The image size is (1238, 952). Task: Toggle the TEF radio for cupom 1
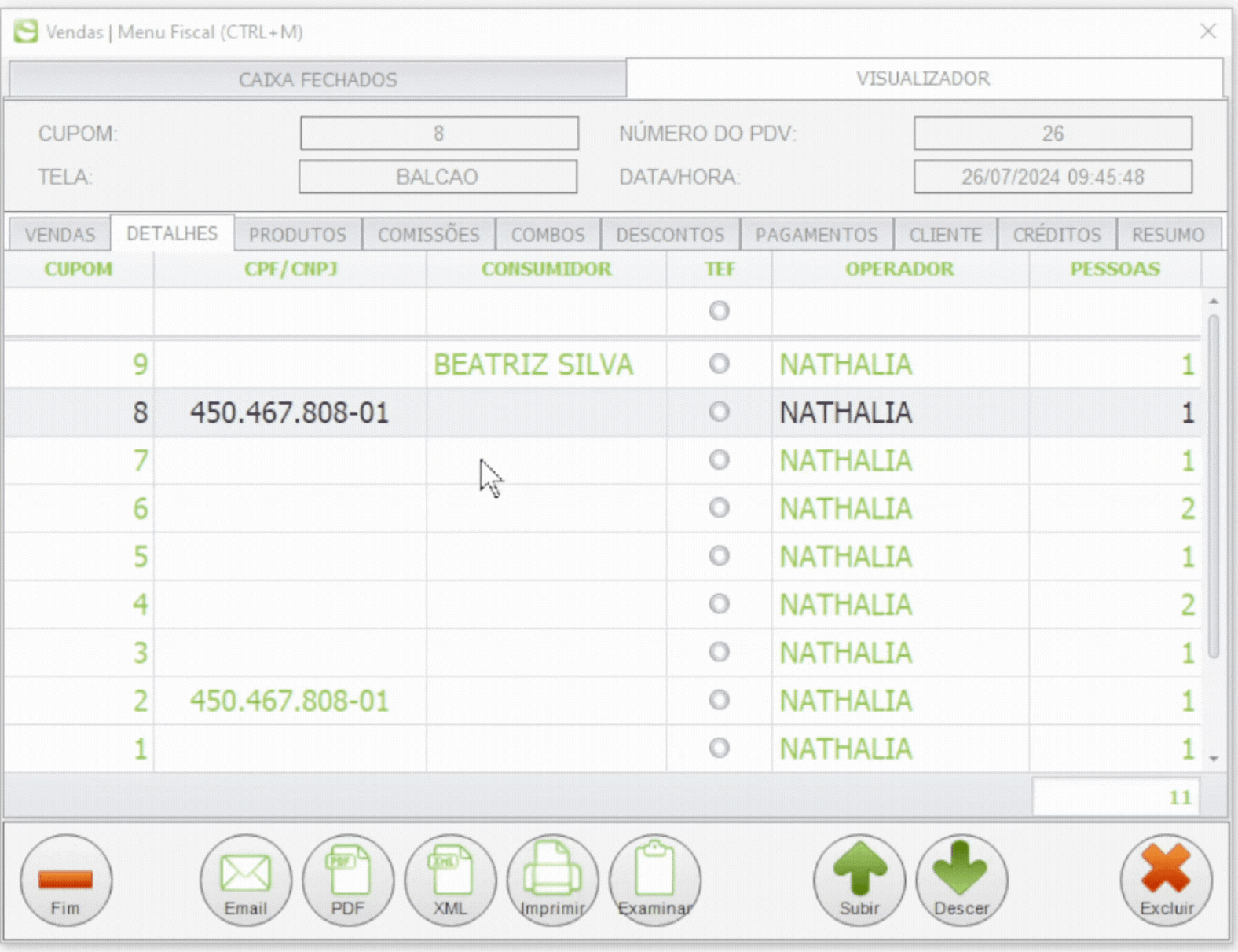719,748
